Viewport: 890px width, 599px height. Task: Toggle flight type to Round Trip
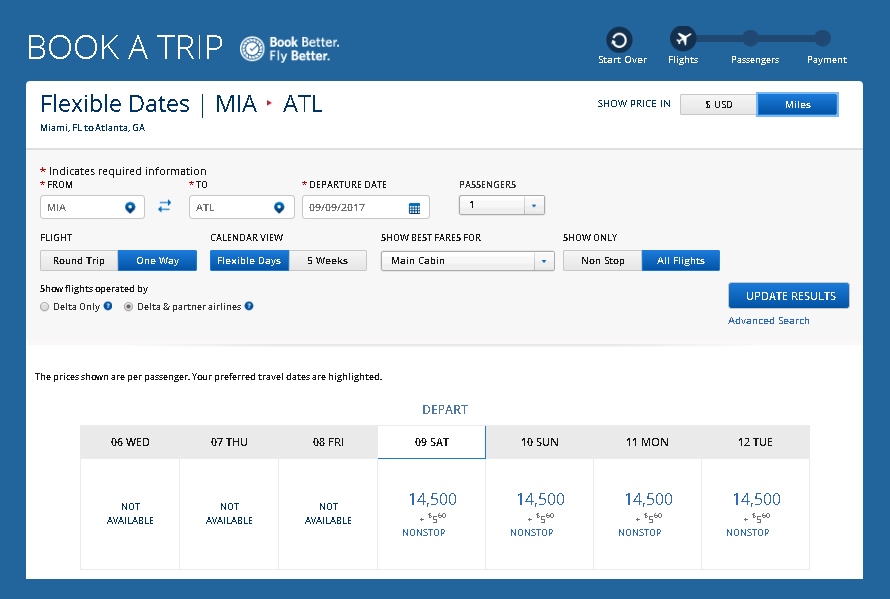coord(79,261)
